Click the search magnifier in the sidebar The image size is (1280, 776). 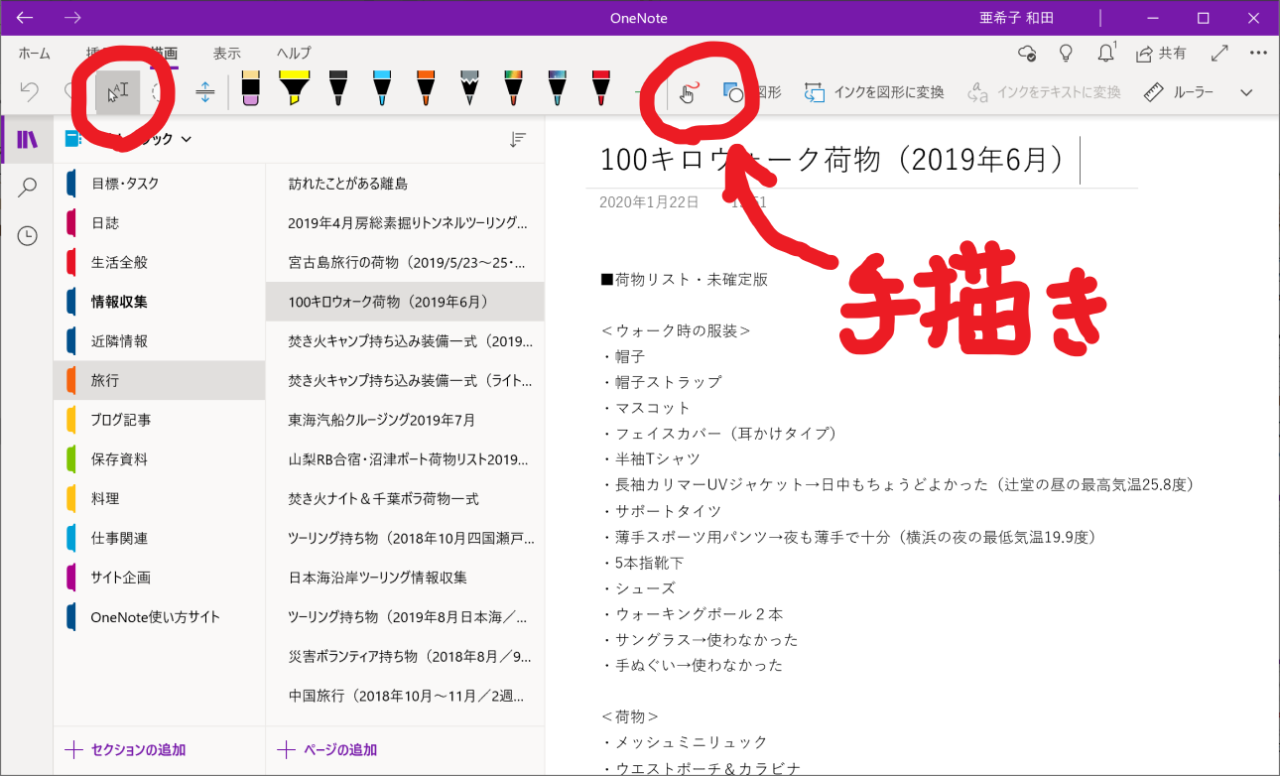click(x=27, y=187)
